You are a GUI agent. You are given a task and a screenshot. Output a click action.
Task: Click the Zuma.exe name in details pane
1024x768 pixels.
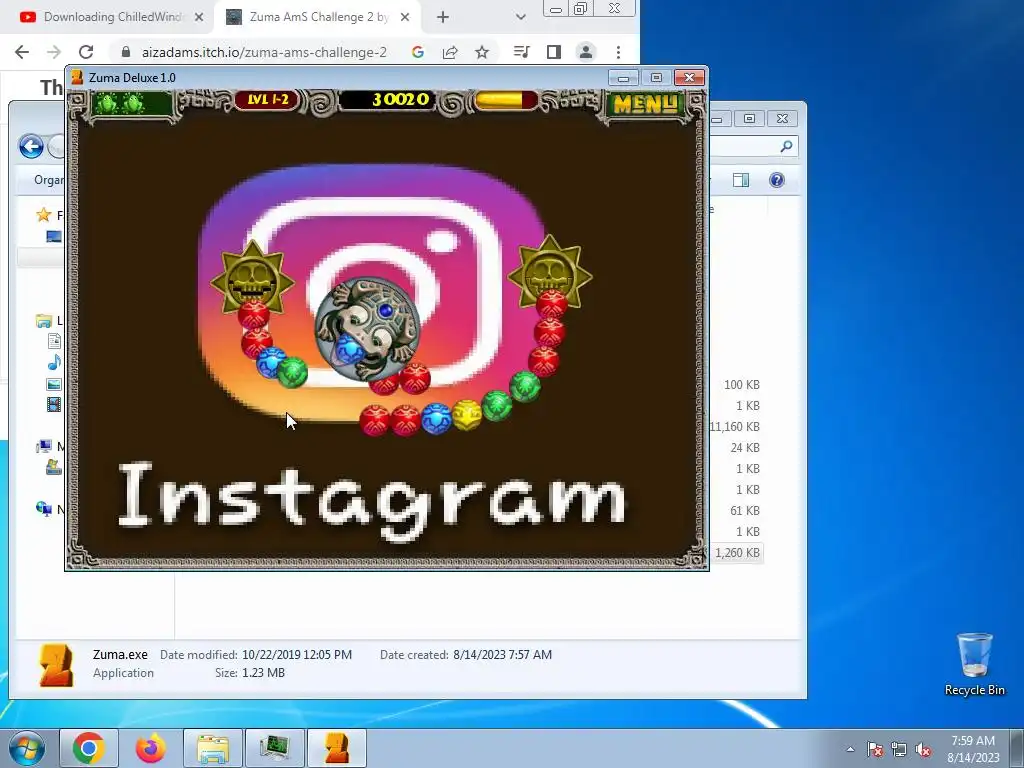120,654
